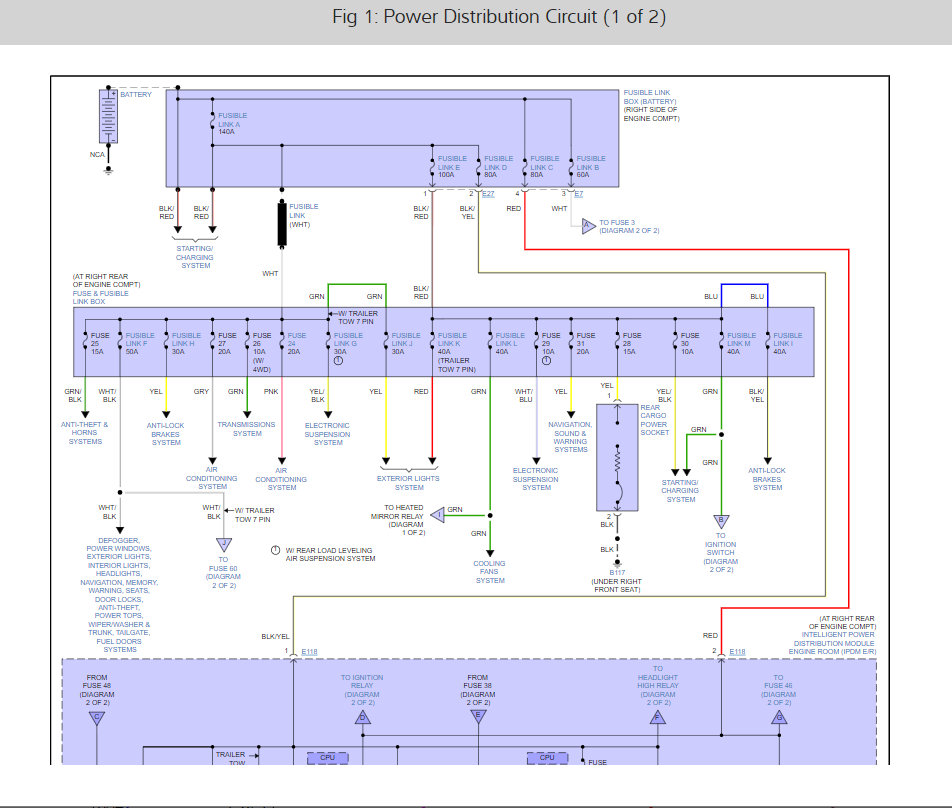Click the 'Fig 1: Power Distribution Circuit' title
This screenshot has height=808, width=952.
[499, 16]
